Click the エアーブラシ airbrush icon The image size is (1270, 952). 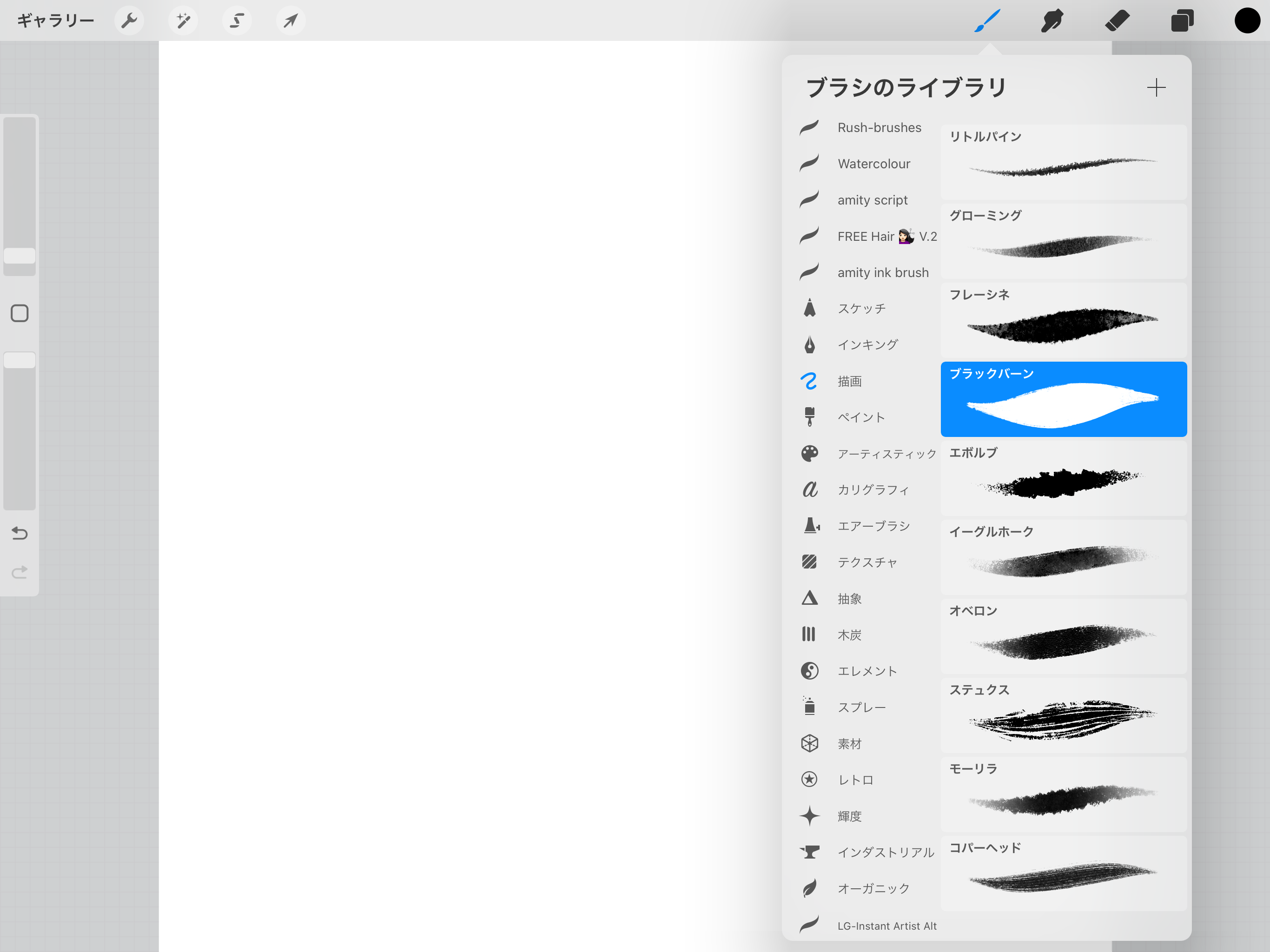[811, 525]
